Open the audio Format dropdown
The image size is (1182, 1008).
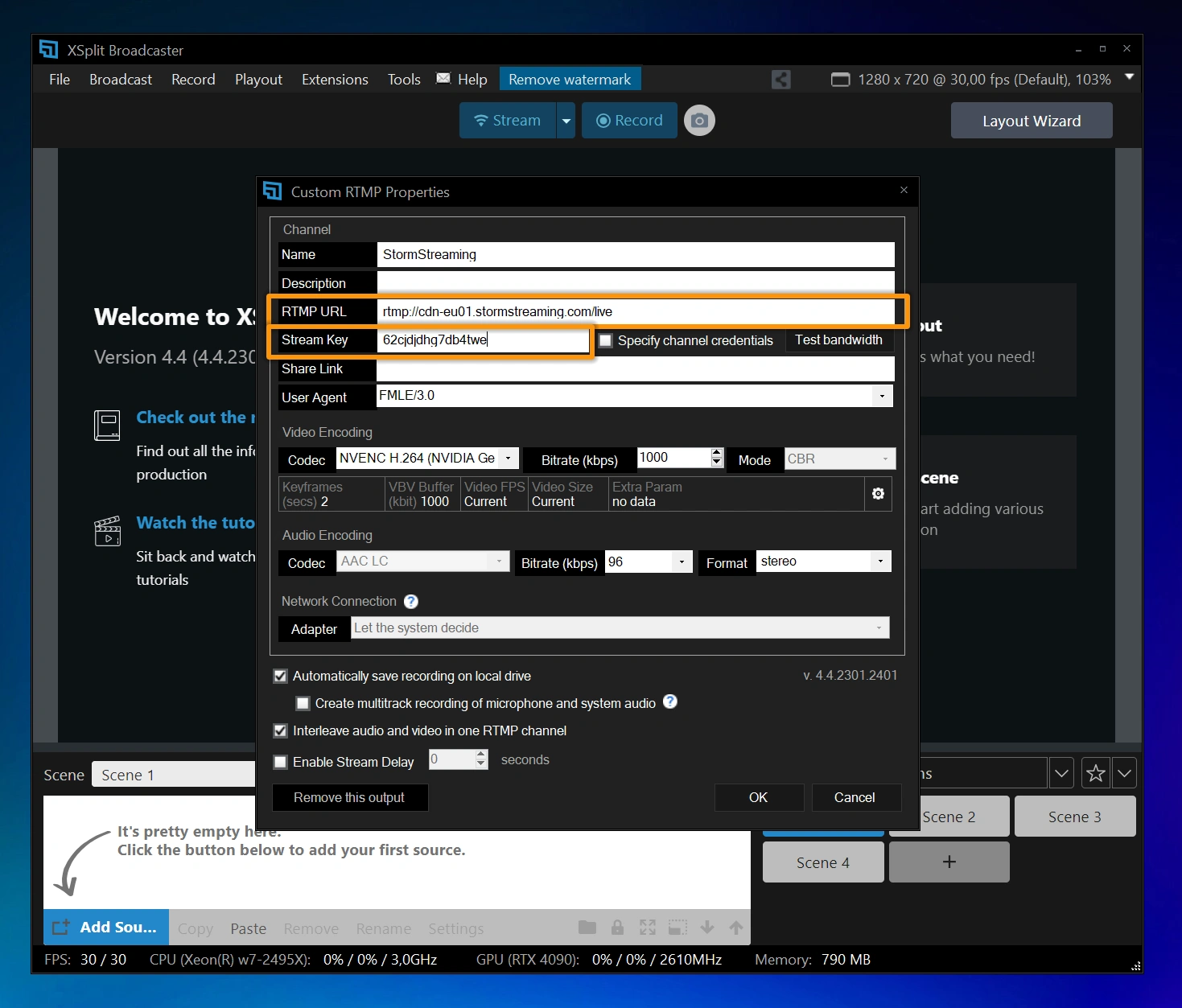[x=881, y=561]
